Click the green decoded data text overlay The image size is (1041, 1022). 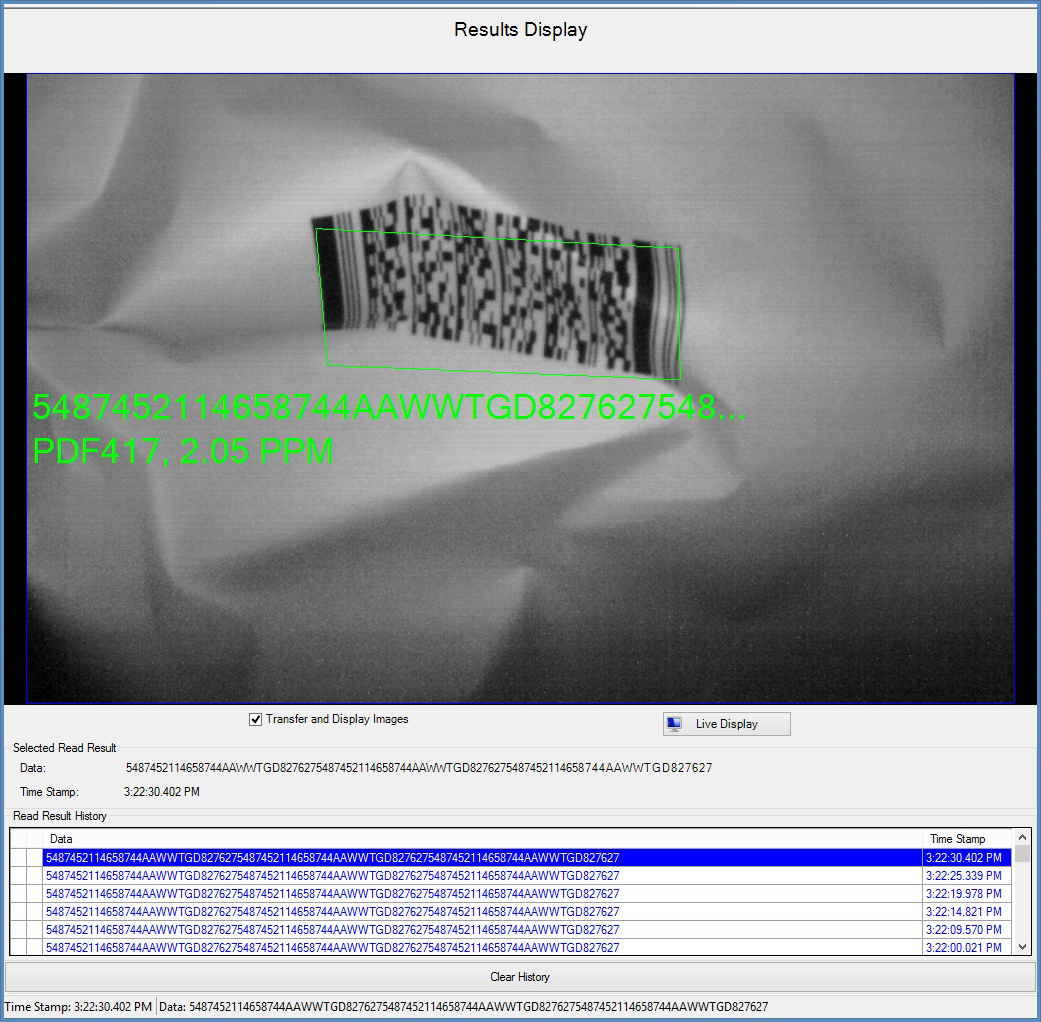click(390, 408)
